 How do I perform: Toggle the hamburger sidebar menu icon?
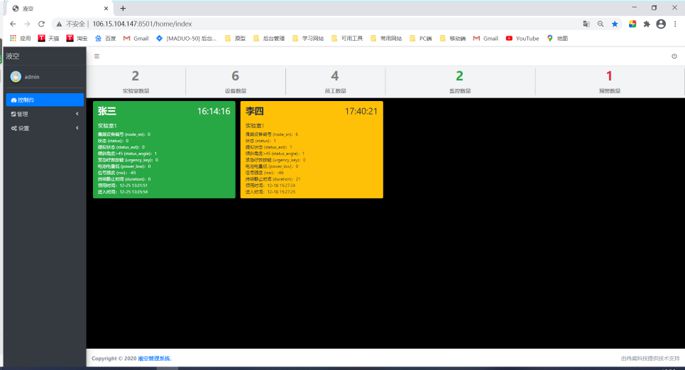(x=97, y=56)
